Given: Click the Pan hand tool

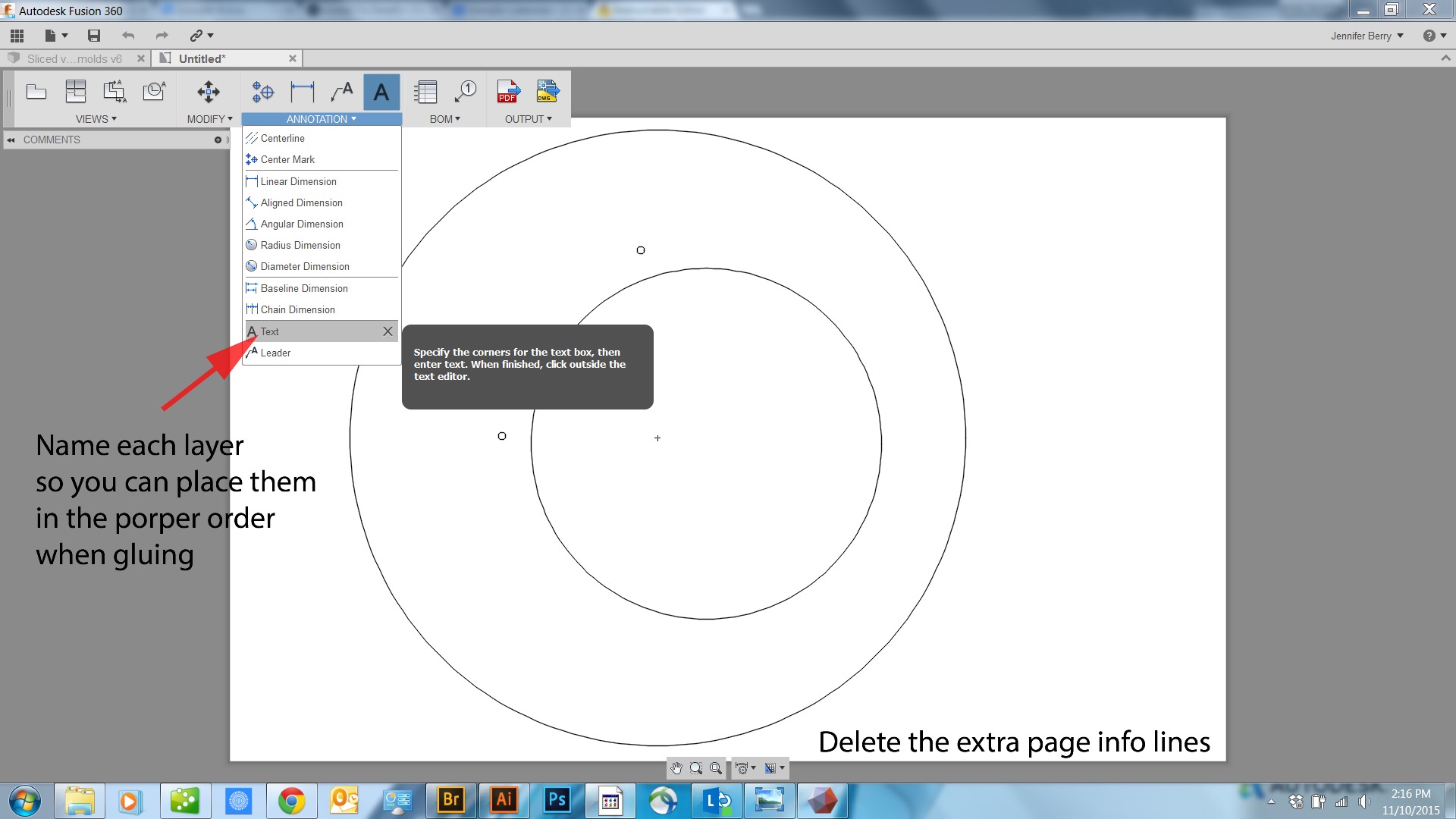Looking at the screenshot, I should [x=676, y=768].
